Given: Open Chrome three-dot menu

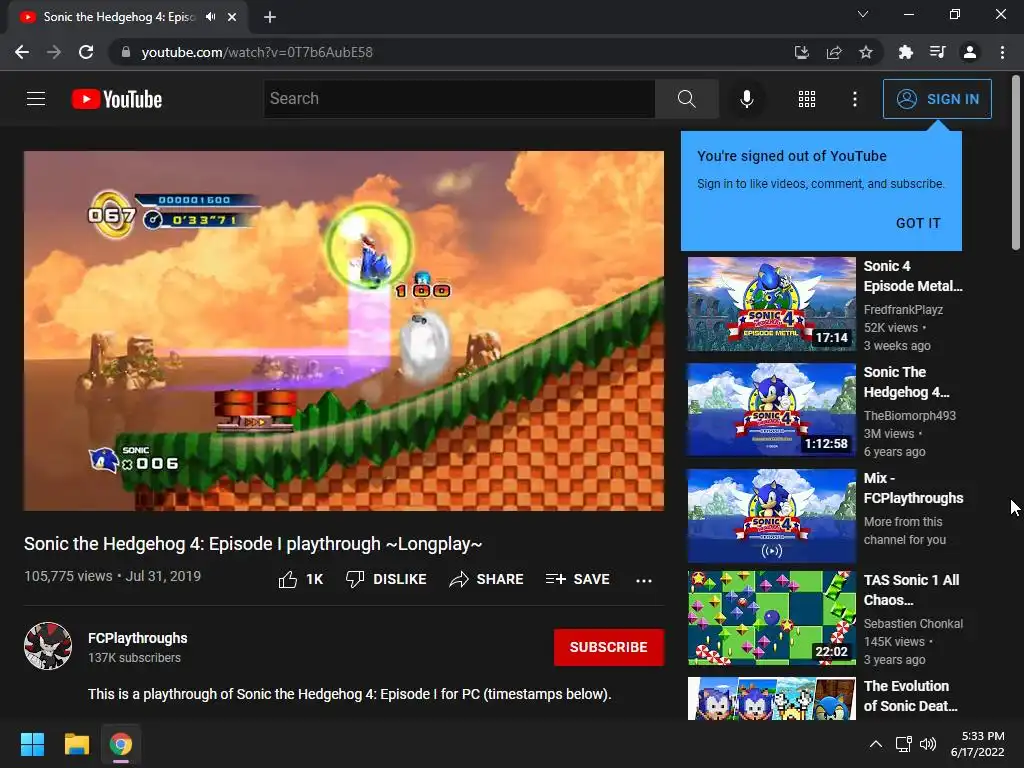Looking at the screenshot, I should (x=1002, y=52).
